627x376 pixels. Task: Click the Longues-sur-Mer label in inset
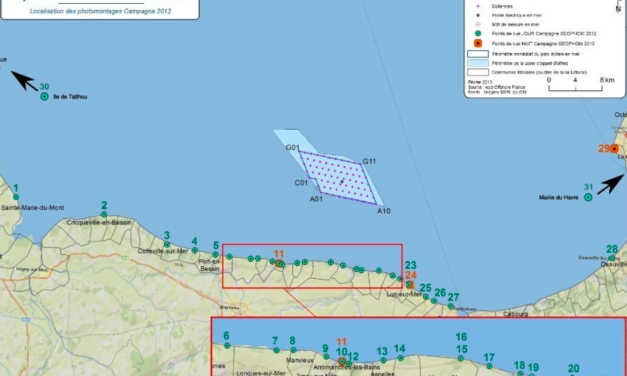[261, 373]
